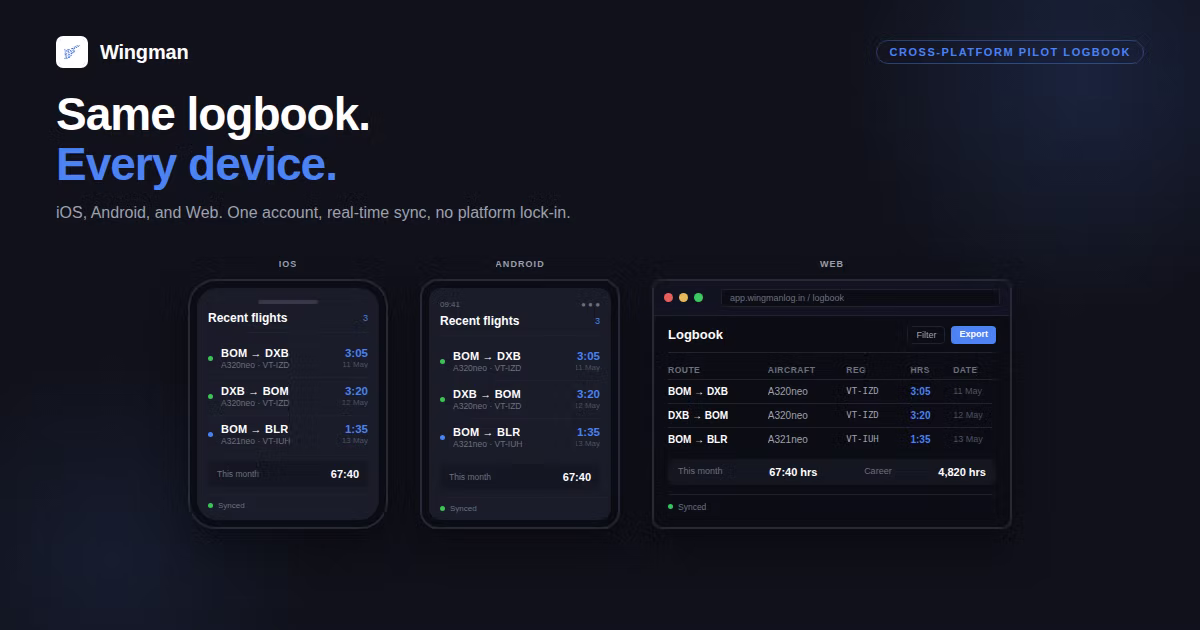Select the DATE column header

tap(965, 370)
